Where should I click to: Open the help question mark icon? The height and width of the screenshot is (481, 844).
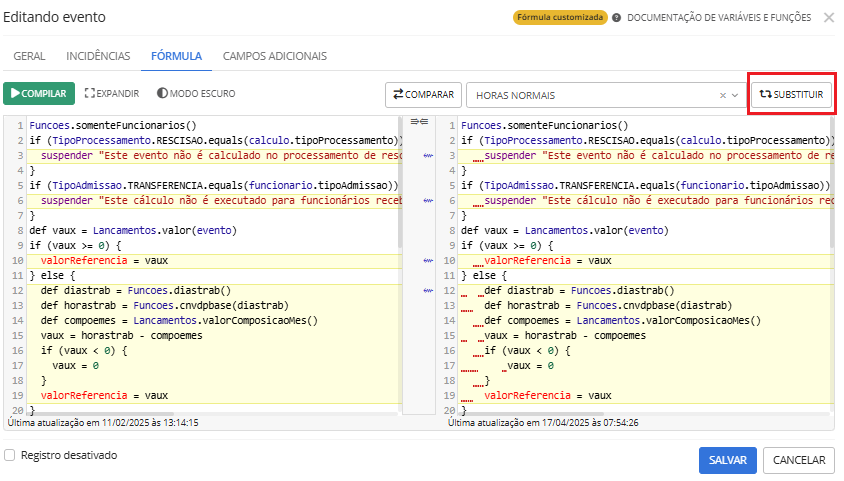(x=617, y=18)
